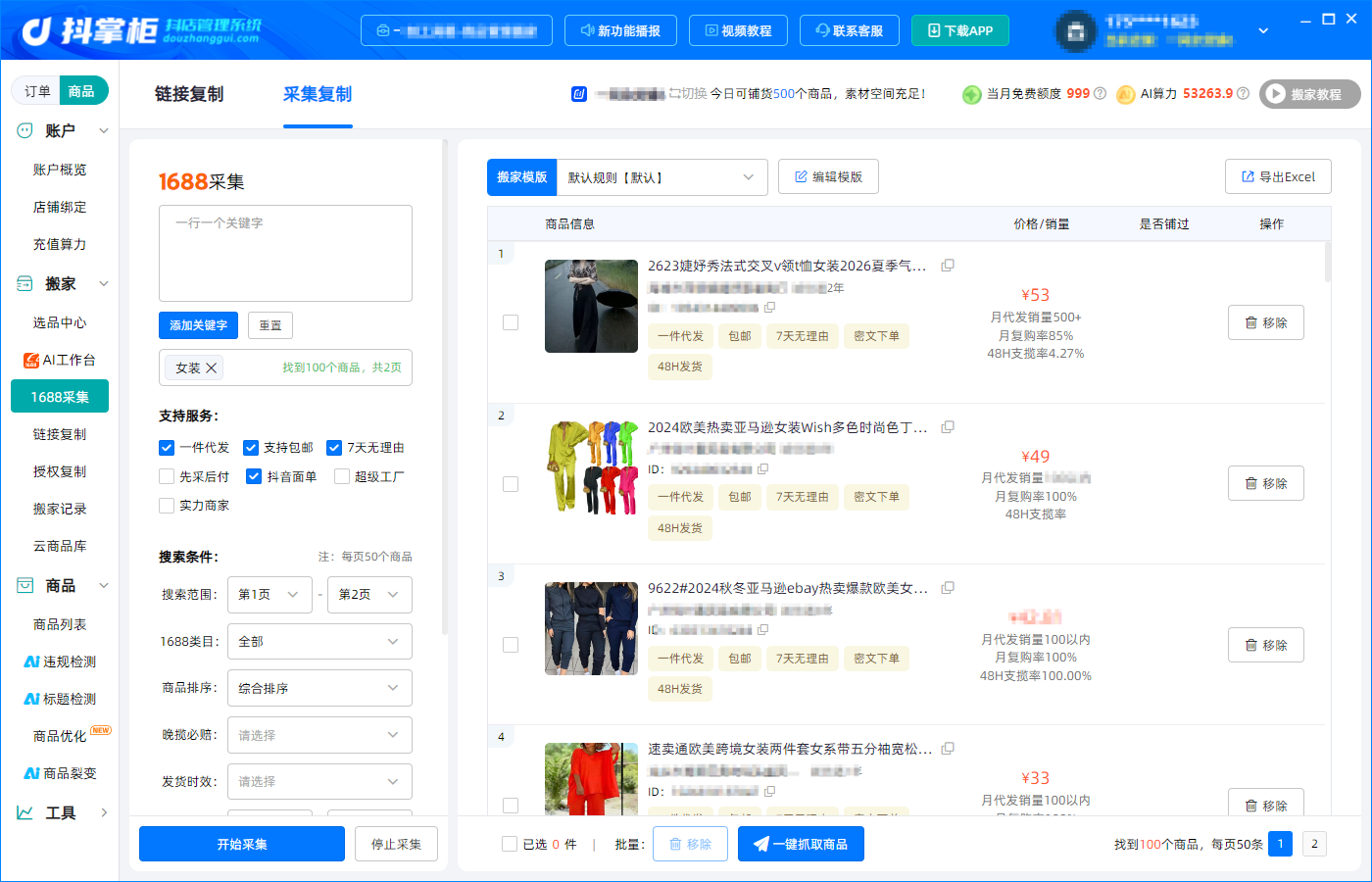The height and width of the screenshot is (882, 1372).
Task: Check the 已选 select-all checkbox
Action: pyautogui.click(x=510, y=844)
